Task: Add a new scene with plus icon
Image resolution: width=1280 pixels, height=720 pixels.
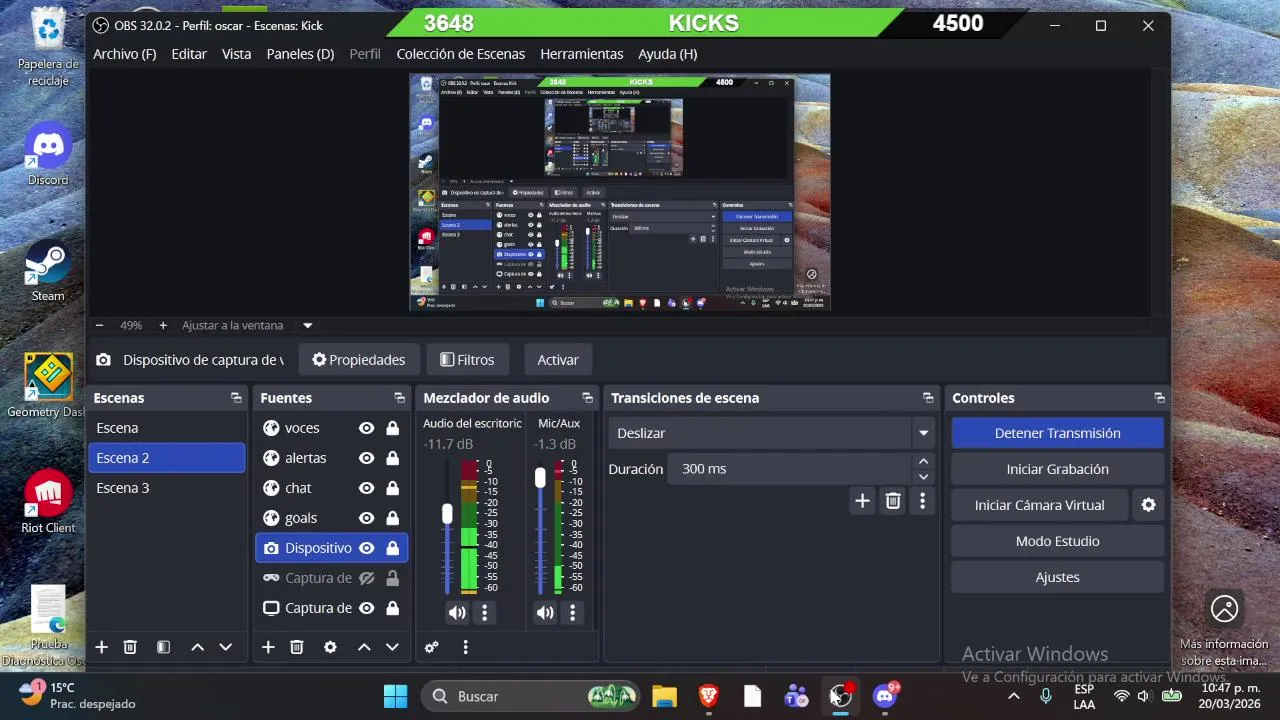Action: coord(101,647)
